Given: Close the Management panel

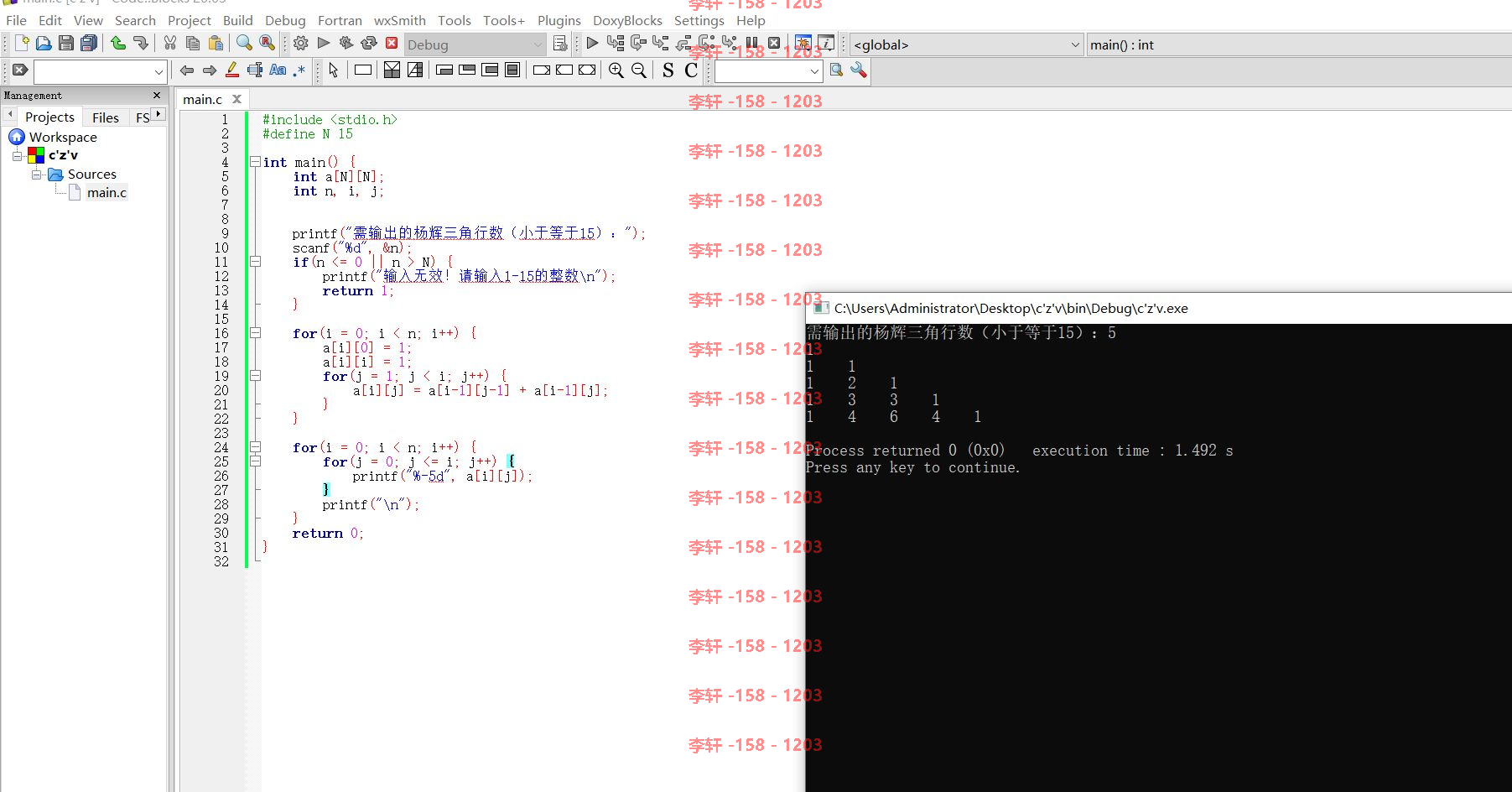Looking at the screenshot, I should [x=157, y=95].
